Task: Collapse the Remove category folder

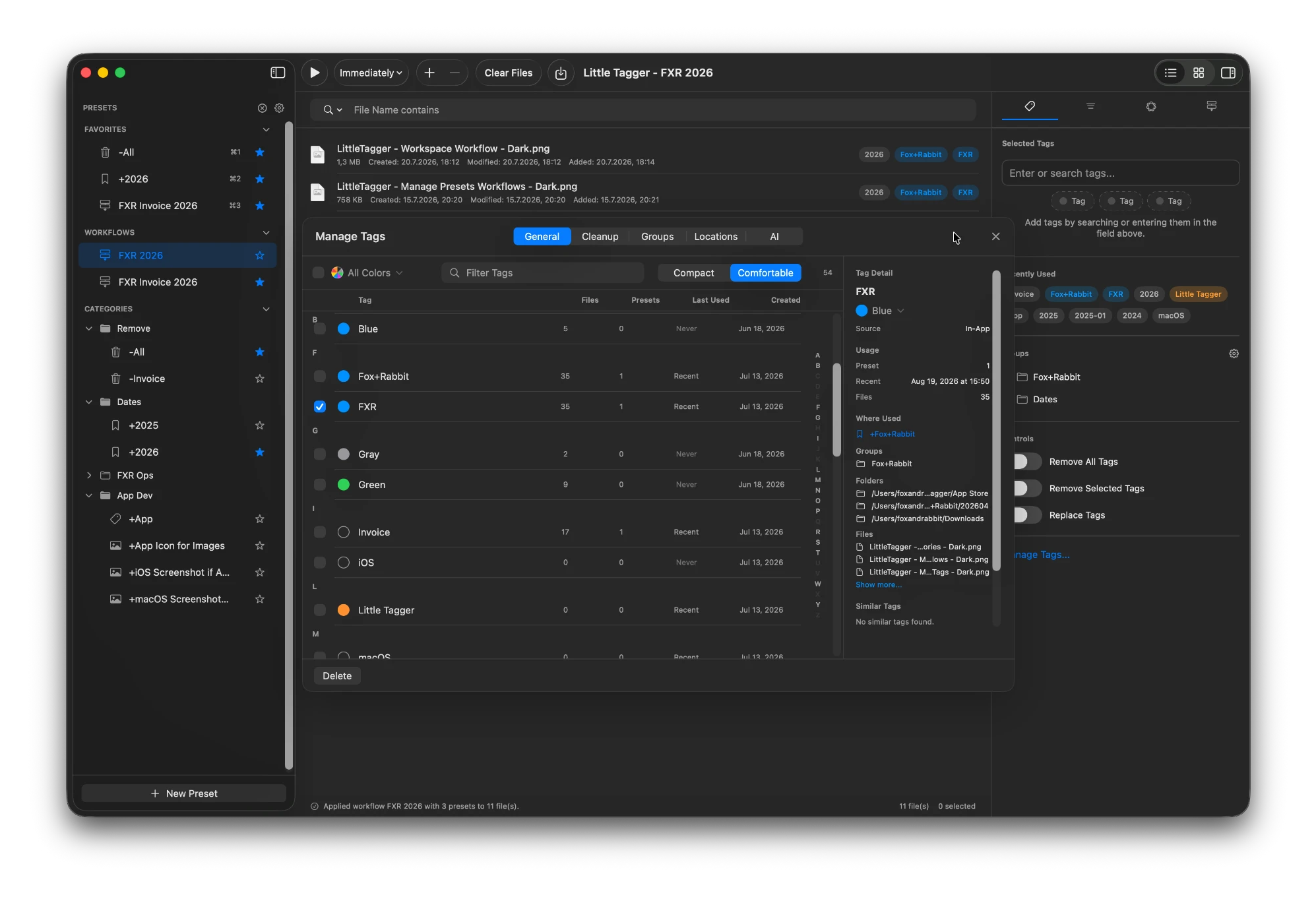Action: [x=89, y=328]
